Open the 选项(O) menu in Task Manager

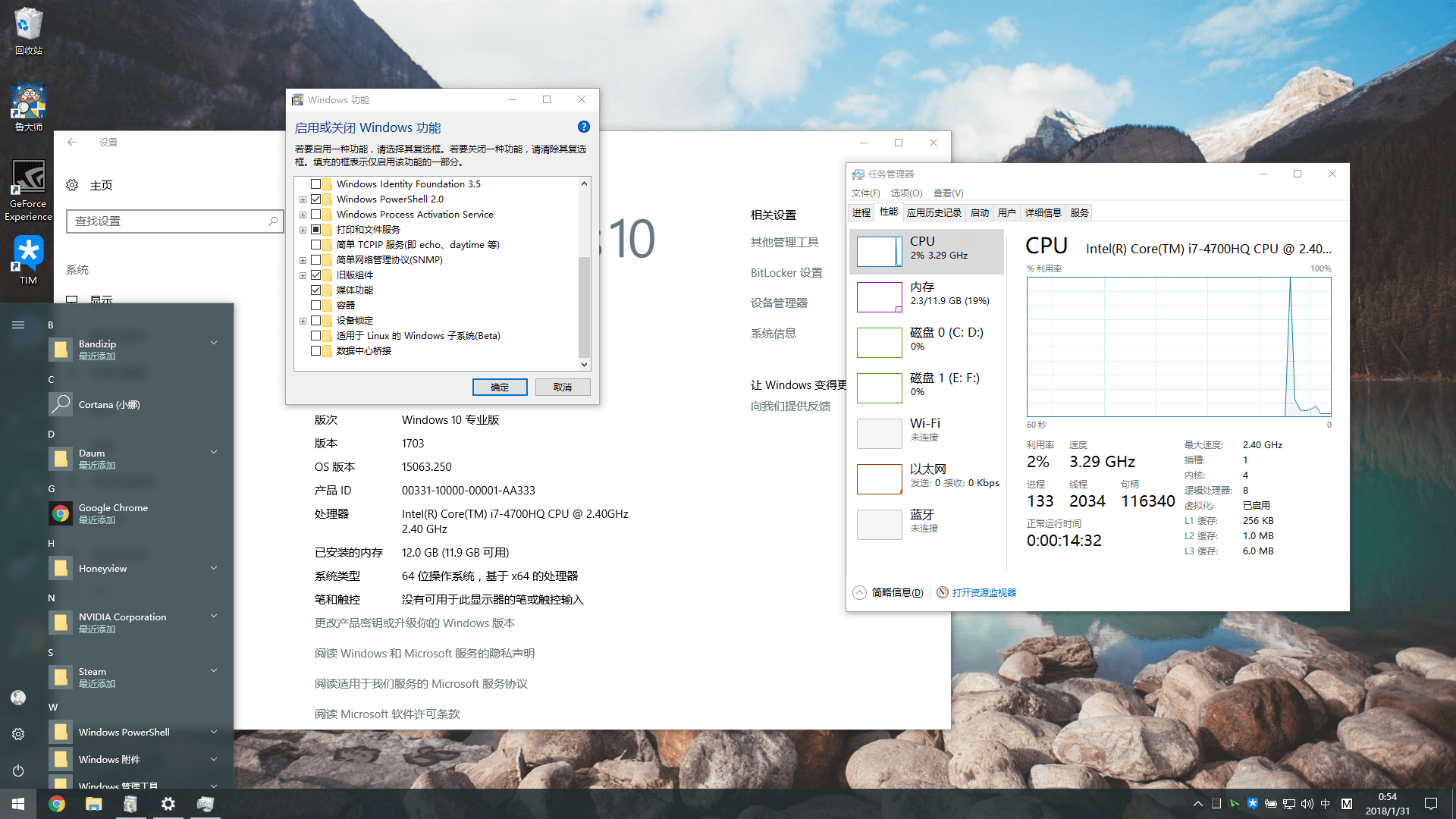coord(906,193)
